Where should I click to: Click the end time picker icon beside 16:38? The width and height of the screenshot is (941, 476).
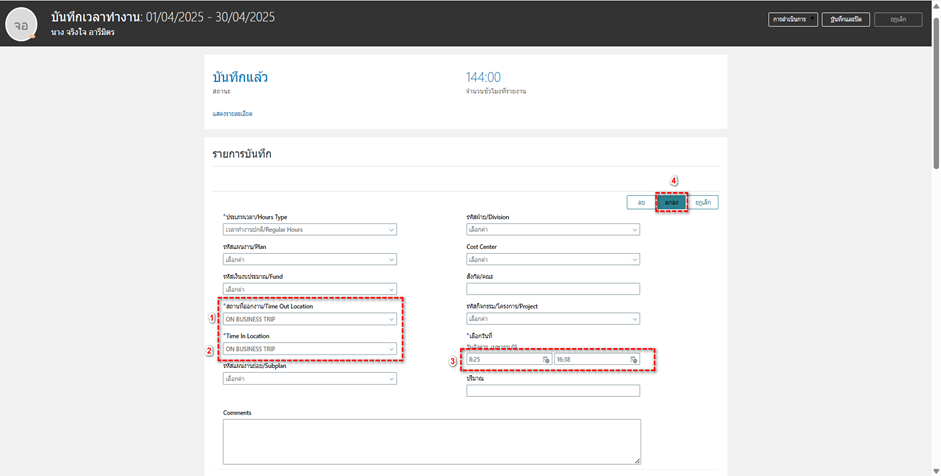click(633, 359)
